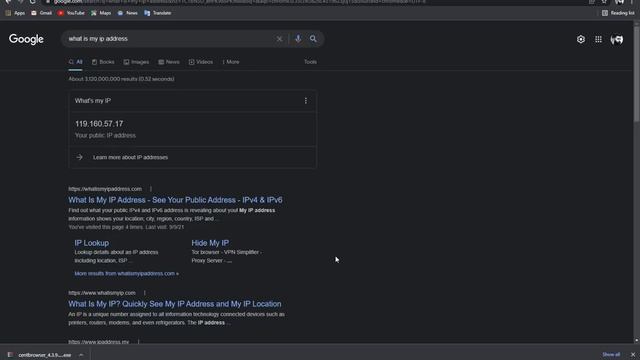Click Show all downloads
The image size is (640, 360).
pos(611,355)
